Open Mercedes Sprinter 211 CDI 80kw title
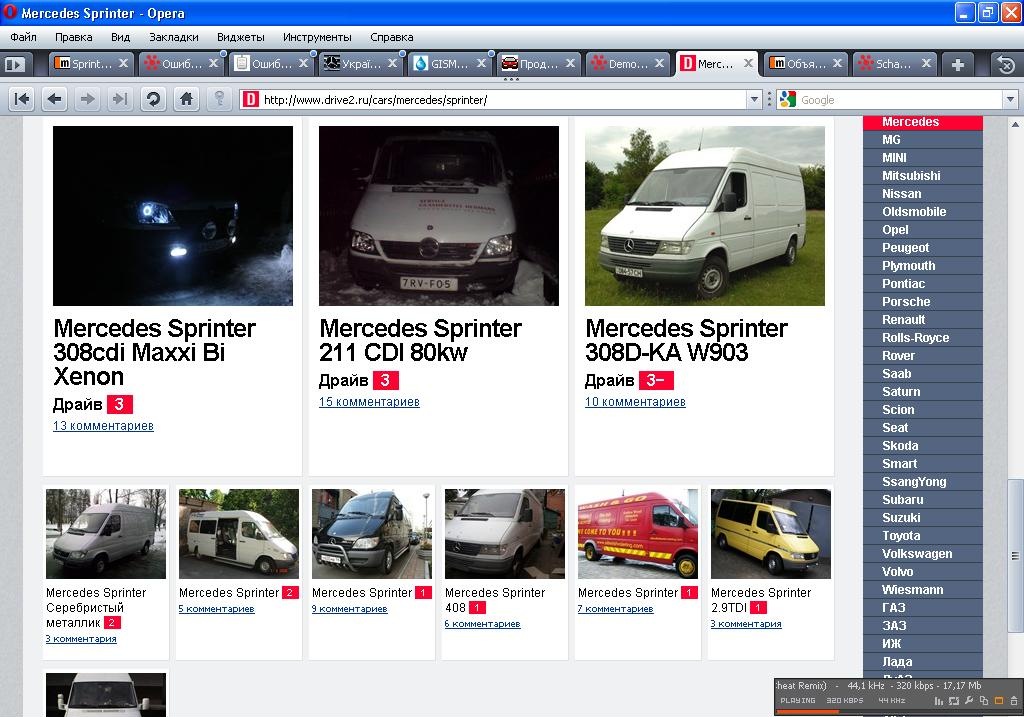 coord(420,340)
